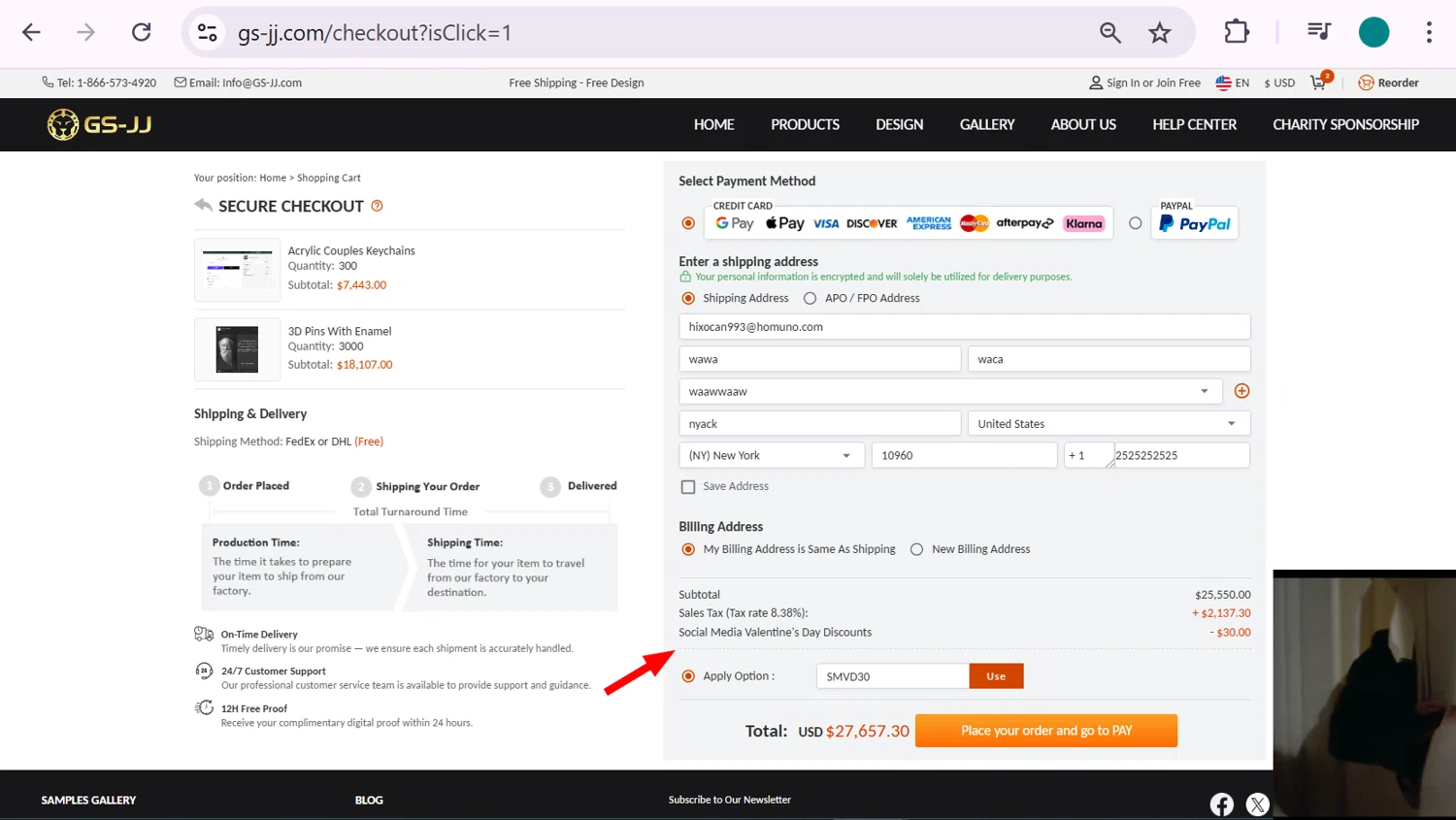
Task: Click Place your order and go to PAY
Action: pos(1046,731)
